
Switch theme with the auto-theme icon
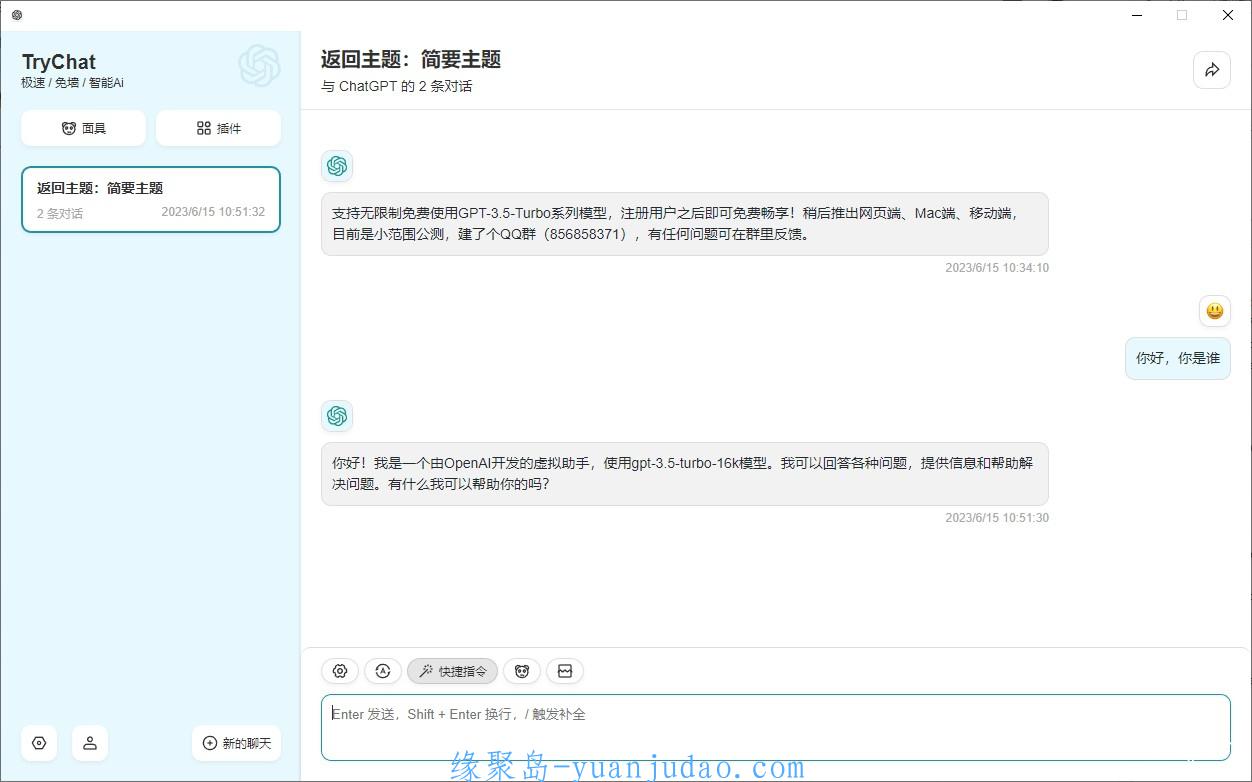[x=383, y=671]
